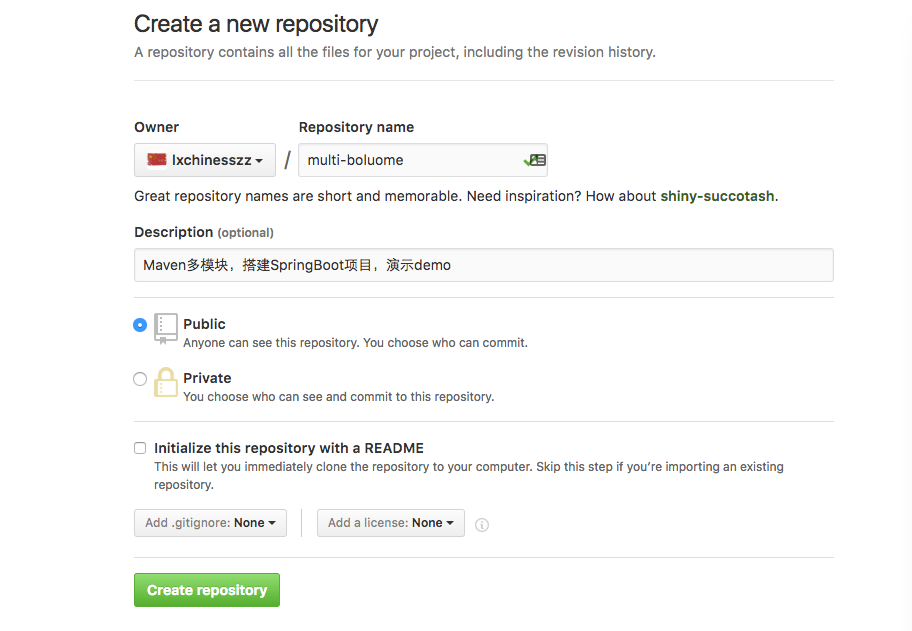Click the Create a new repository heading
The width and height of the screenshot is (912, 631).
(x=256, y=24)
